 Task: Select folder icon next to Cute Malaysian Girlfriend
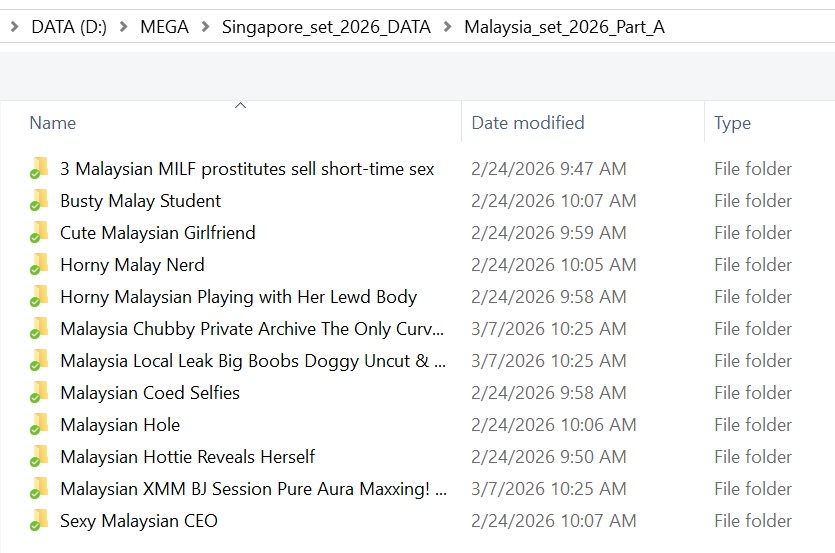coord(39,232)
